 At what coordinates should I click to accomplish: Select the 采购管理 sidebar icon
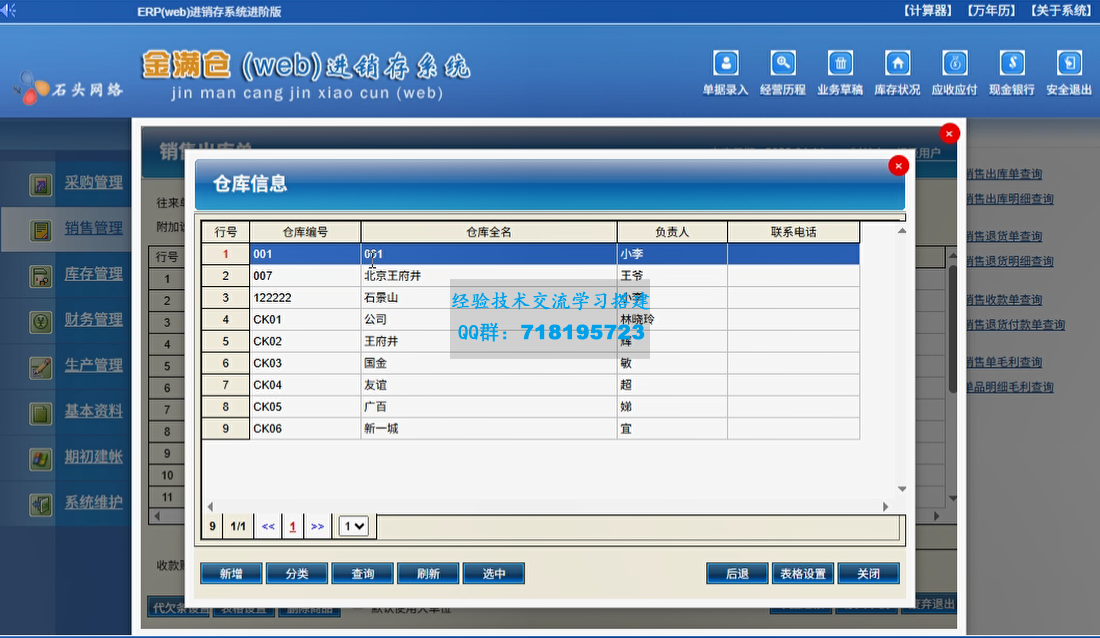pos(41,184)
